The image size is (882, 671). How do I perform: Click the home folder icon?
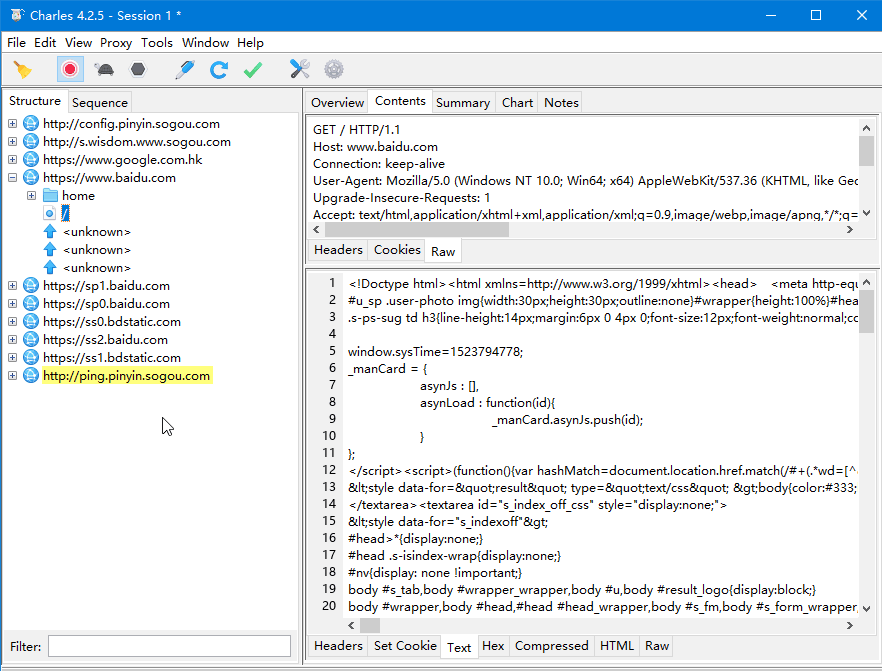tap(51, 196)
